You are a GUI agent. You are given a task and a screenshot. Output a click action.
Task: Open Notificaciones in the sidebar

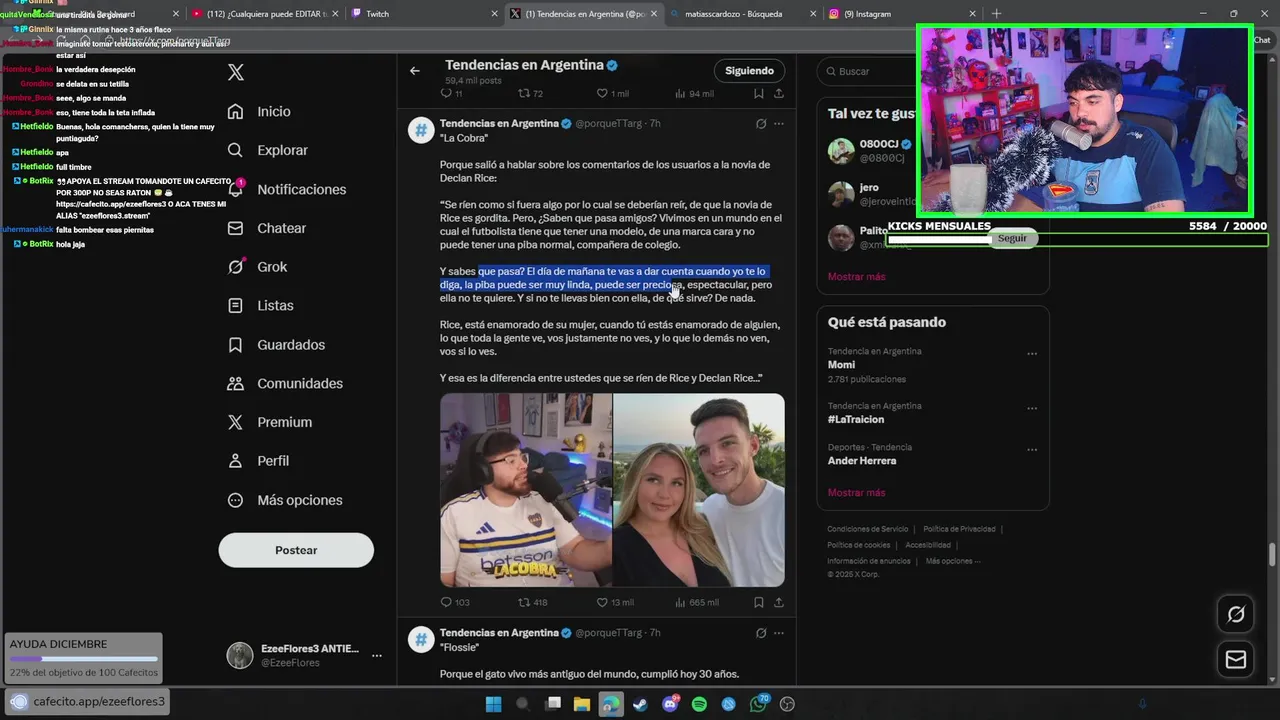286,189
